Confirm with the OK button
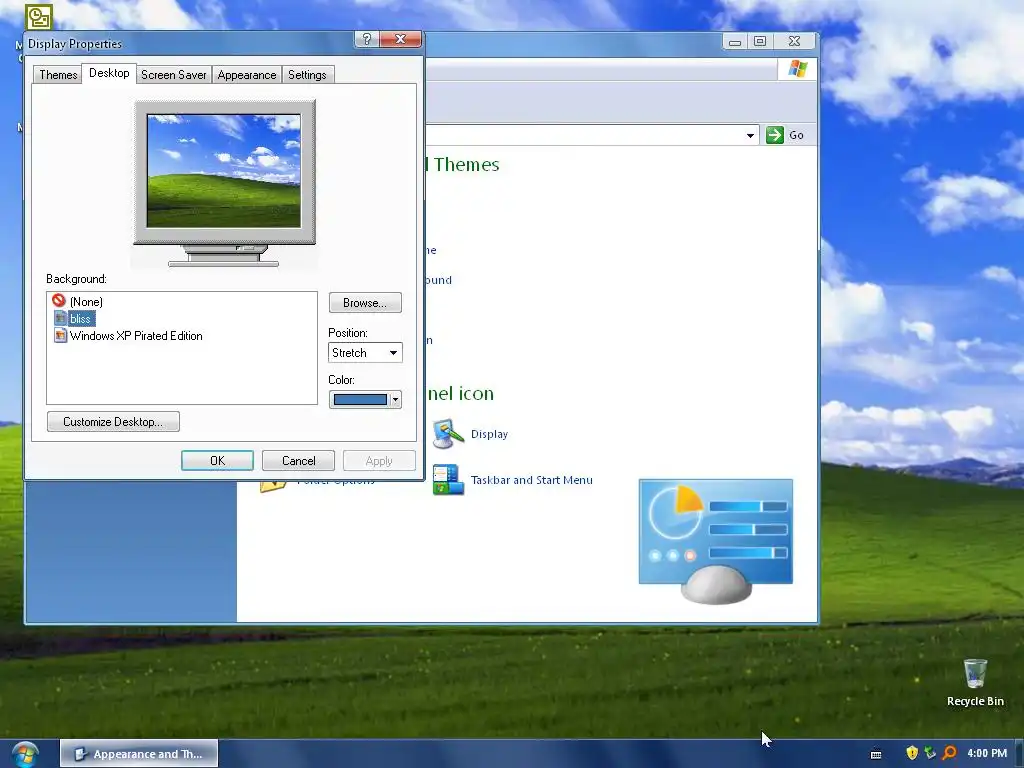This screenshot has height=768, width=1024. 217,461
